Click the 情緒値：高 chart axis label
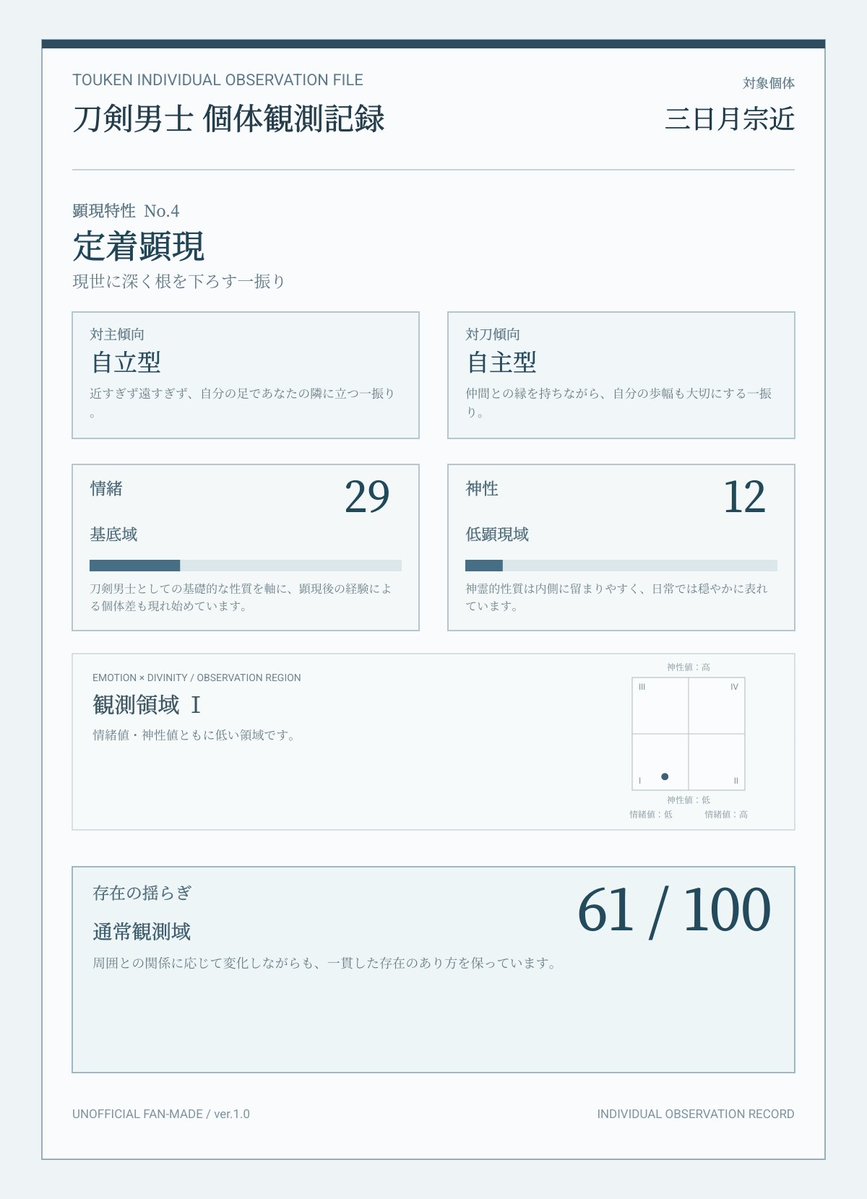 tap(726, 814)
